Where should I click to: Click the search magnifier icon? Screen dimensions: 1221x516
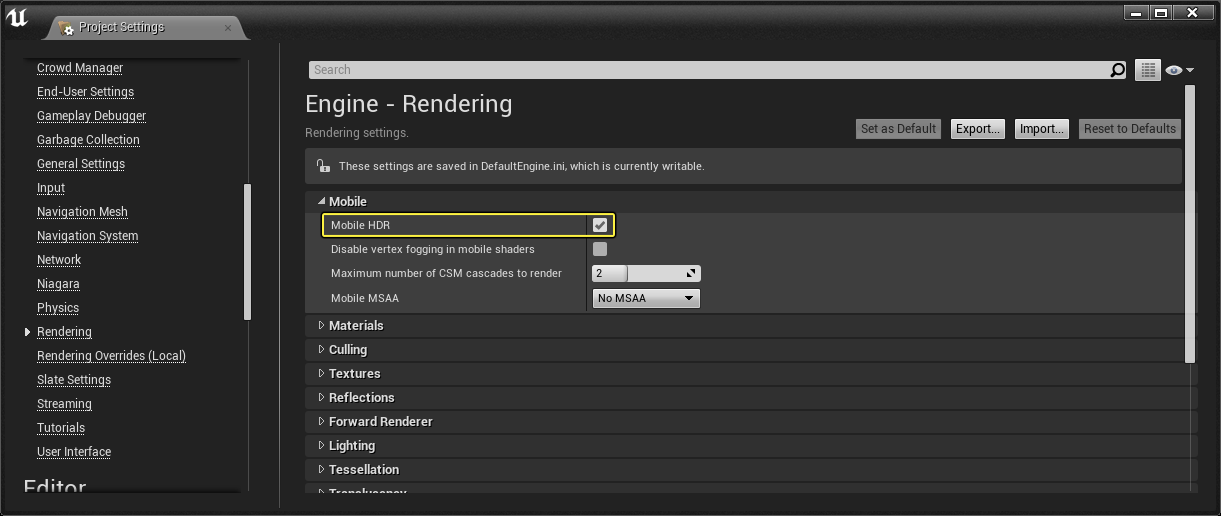point(1117,70)
